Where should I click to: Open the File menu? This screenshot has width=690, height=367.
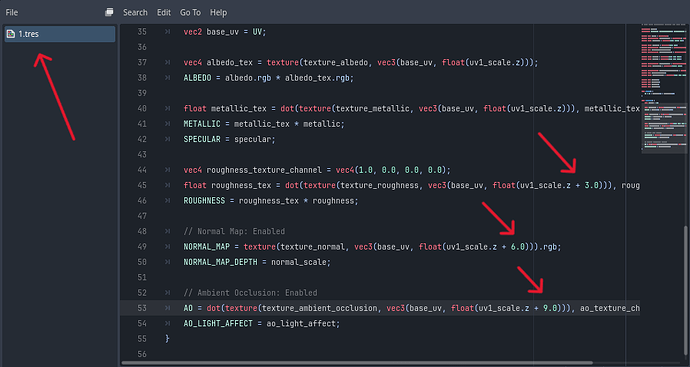[x=12, y=12]
